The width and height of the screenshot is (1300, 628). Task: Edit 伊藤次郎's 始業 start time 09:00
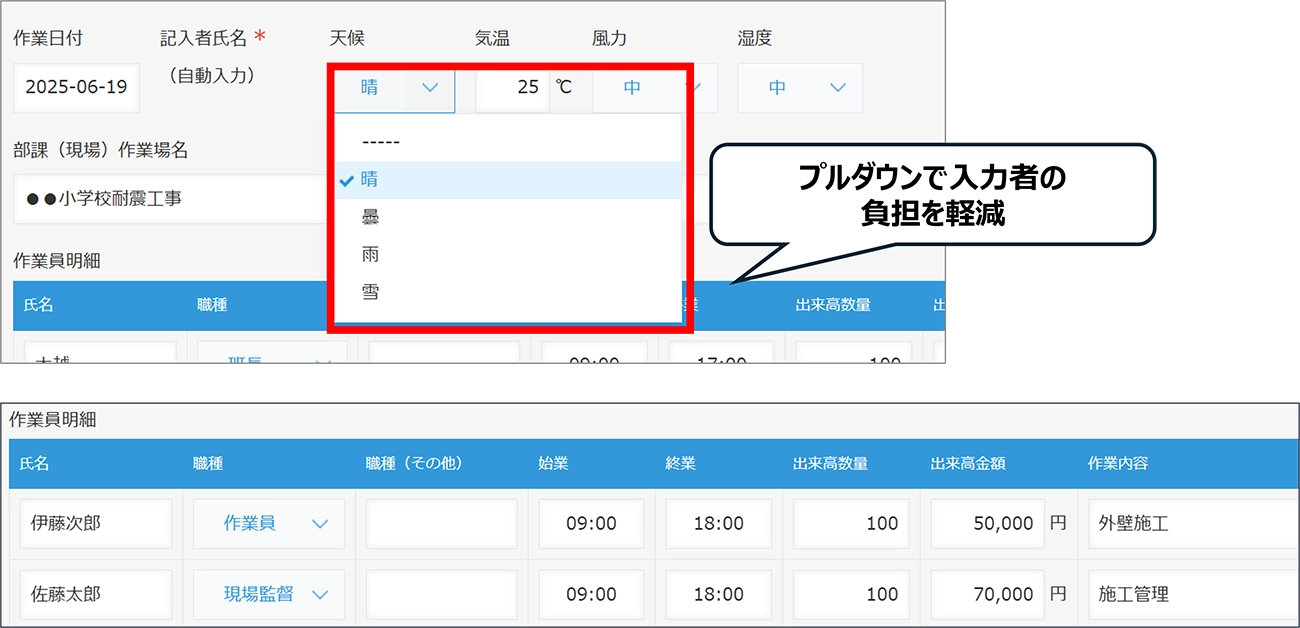coord(591,523)
